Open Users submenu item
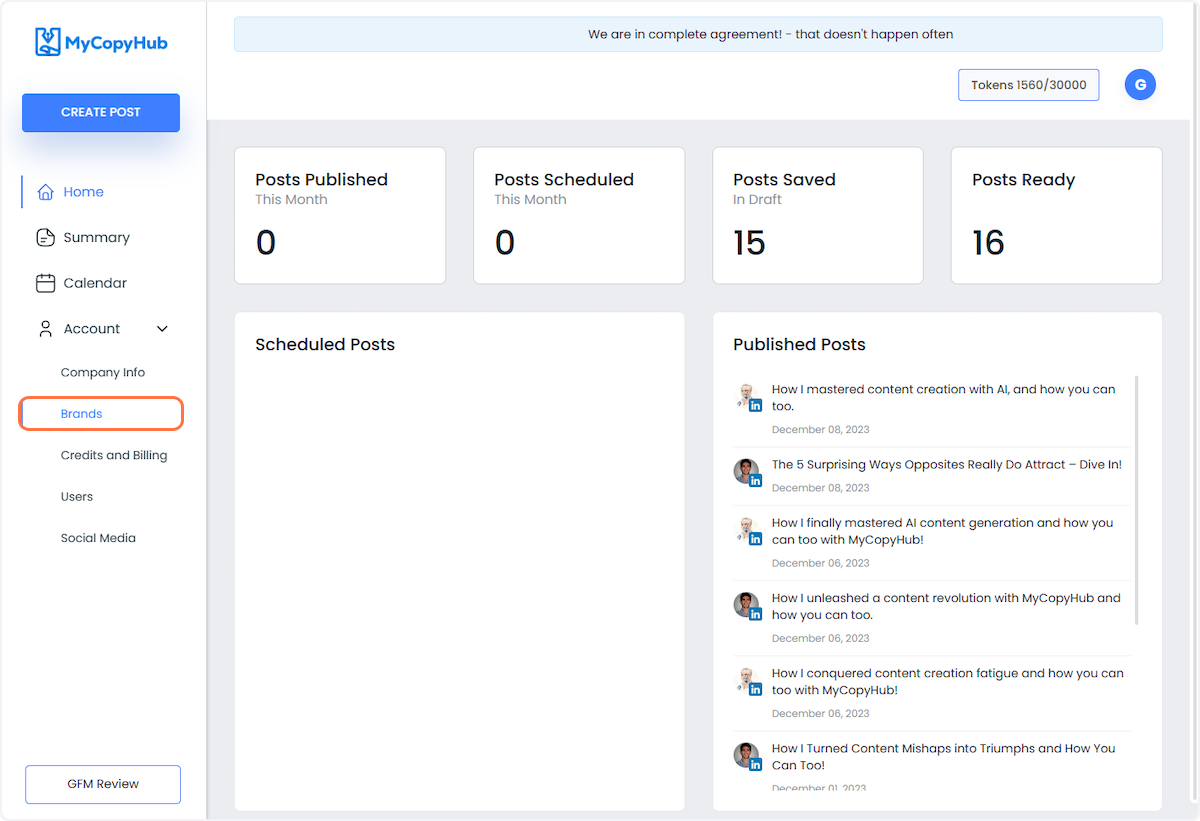 (x=77, y=497)
